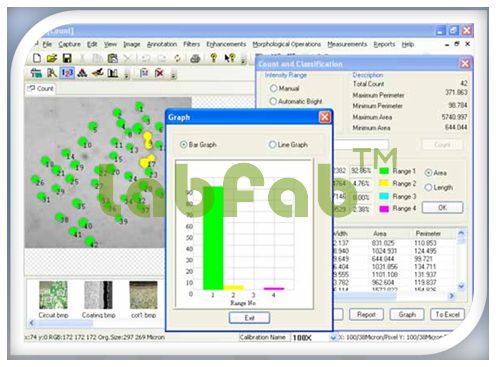Image resolution: width=496 pixels, height=367 pixels.
Task: Click the Graph button in classification panel
Action: [x=407, y=314]
